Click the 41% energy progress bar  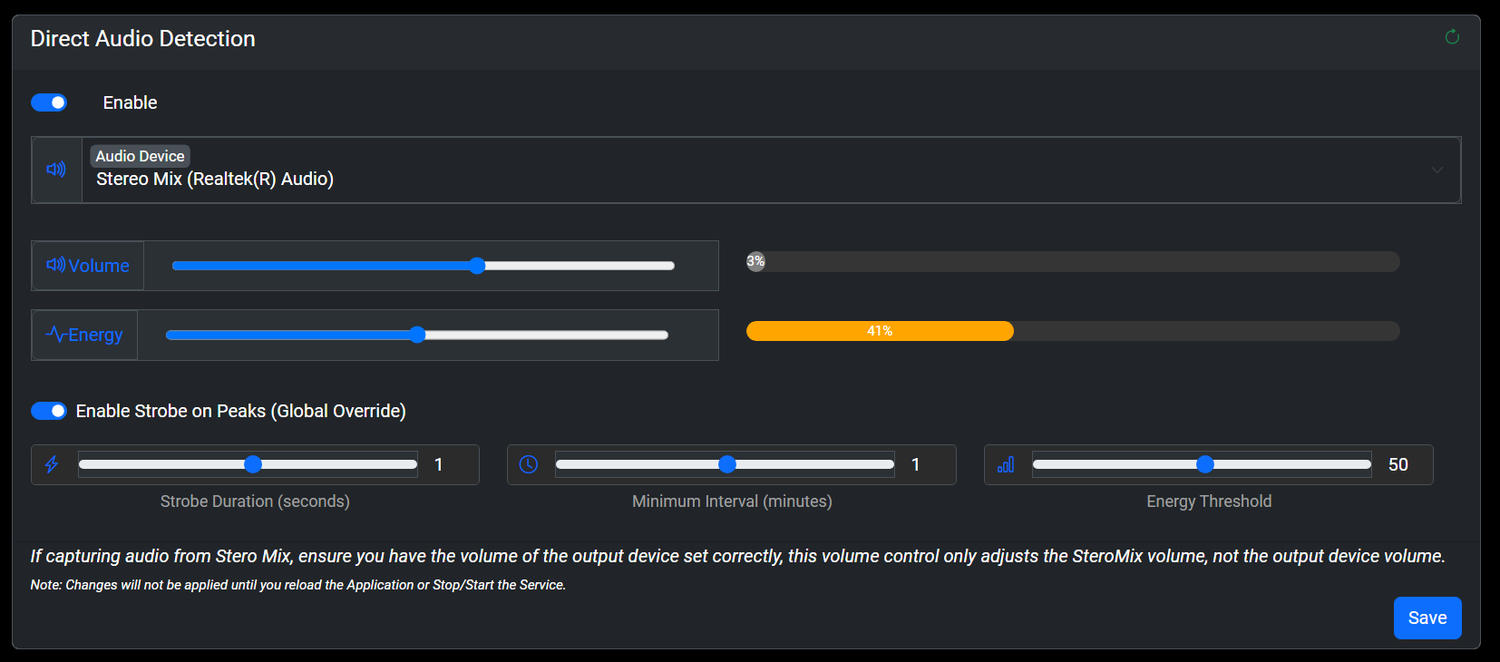tap(880, 330)
